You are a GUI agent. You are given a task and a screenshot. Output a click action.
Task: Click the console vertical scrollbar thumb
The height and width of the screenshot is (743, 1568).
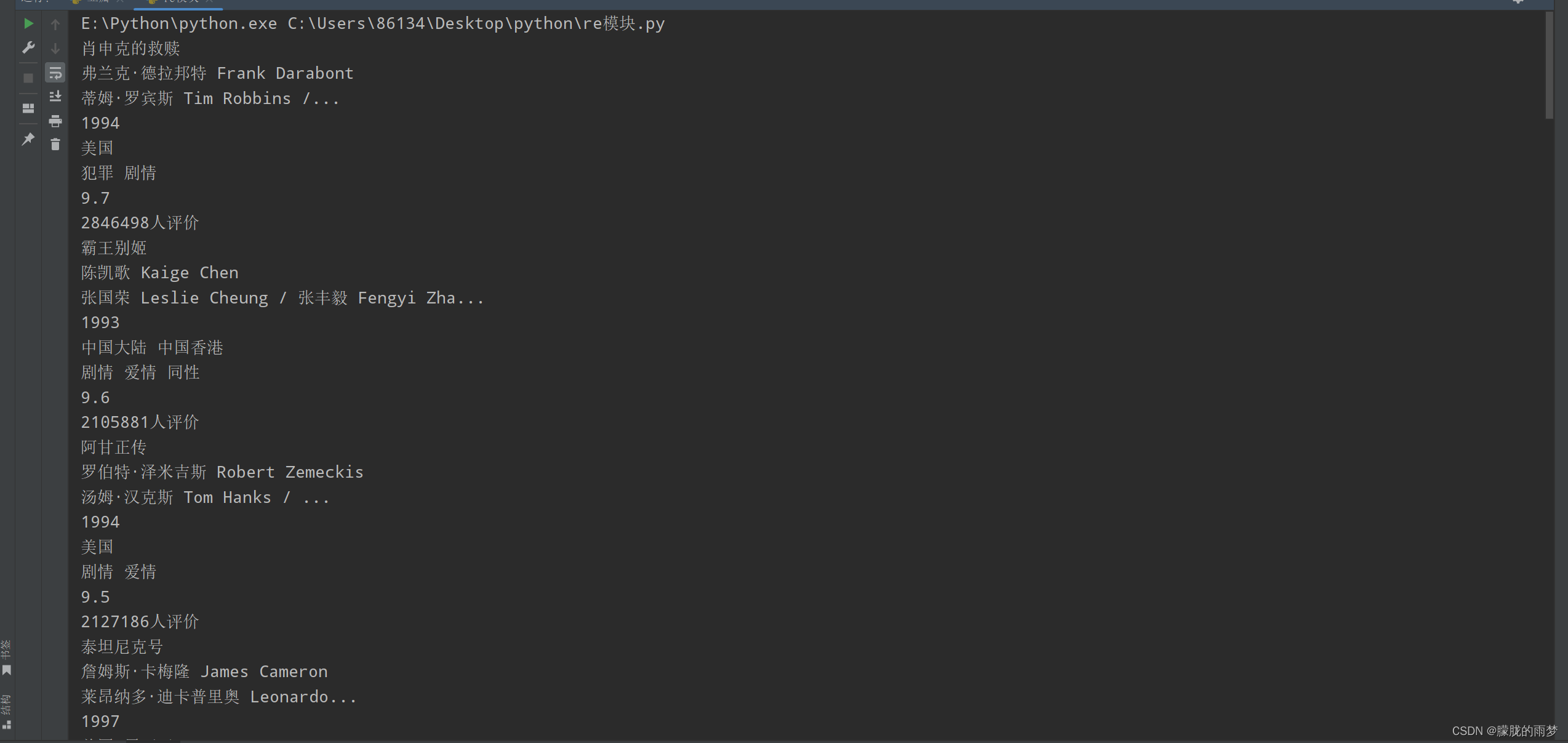[1548, 65]
